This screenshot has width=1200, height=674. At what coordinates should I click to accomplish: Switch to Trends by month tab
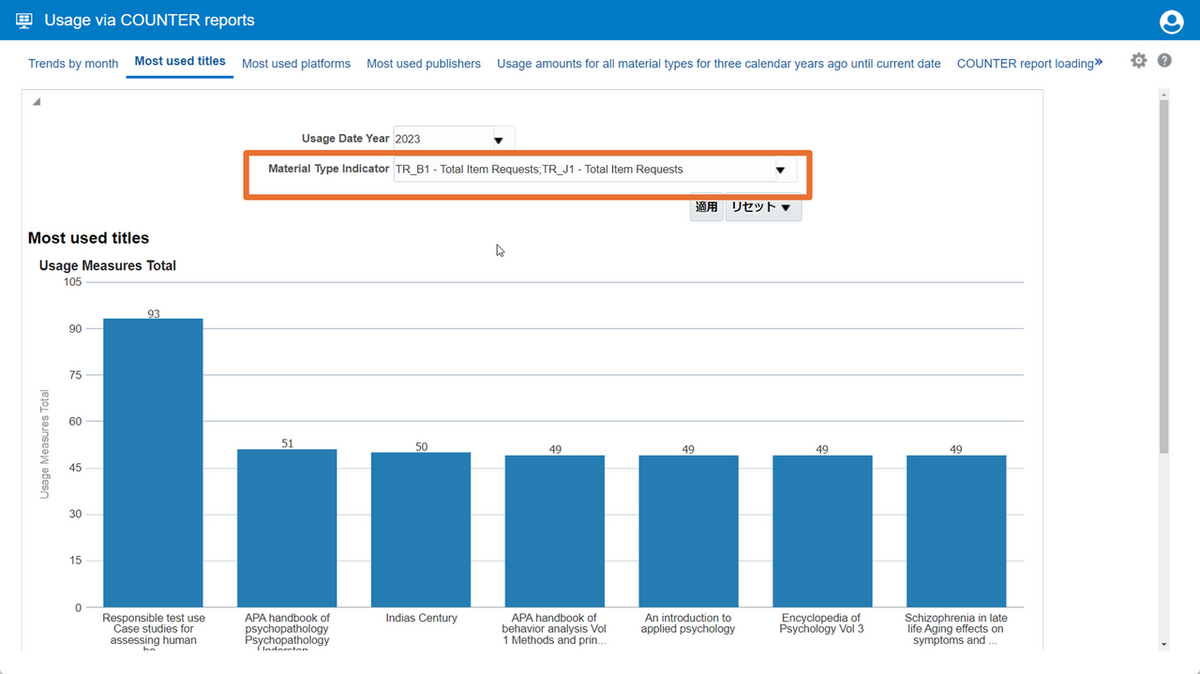[73, 63]
